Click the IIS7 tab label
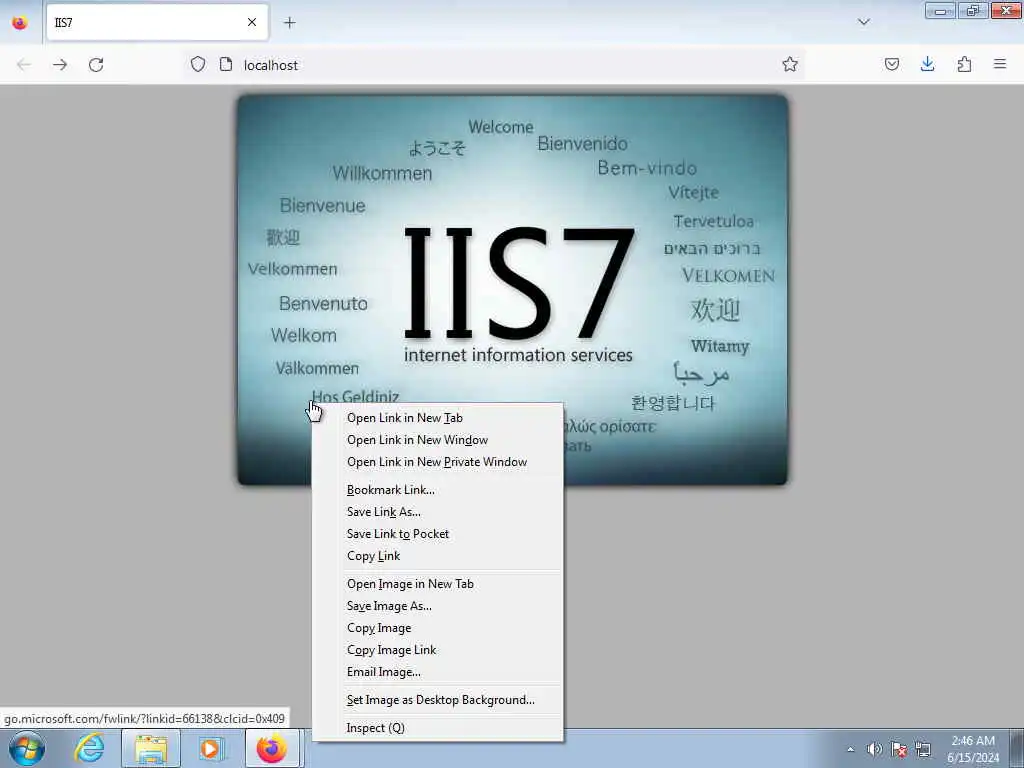 [x=64, y=23]
